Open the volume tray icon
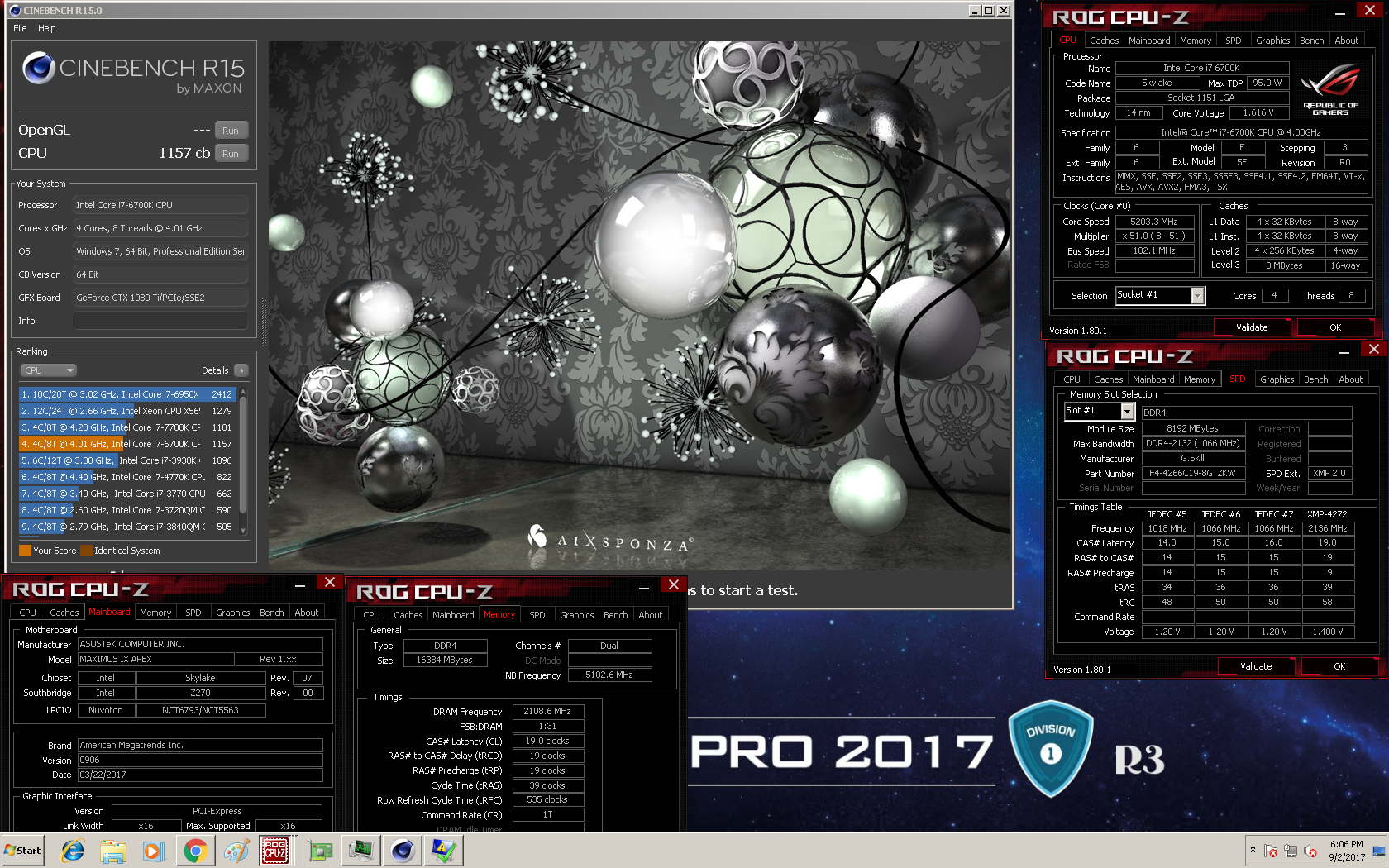This screenshot has width=1389, height=868. point(1310,851)
